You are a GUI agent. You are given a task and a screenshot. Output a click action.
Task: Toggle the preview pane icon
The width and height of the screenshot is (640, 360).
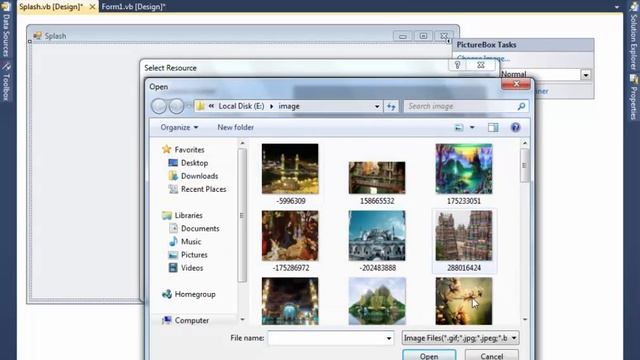[493, 128]
